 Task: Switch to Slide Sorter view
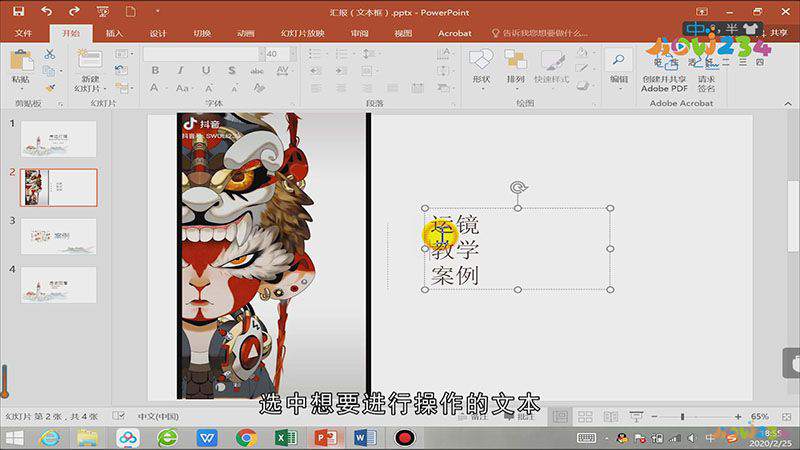coord(585,417)
